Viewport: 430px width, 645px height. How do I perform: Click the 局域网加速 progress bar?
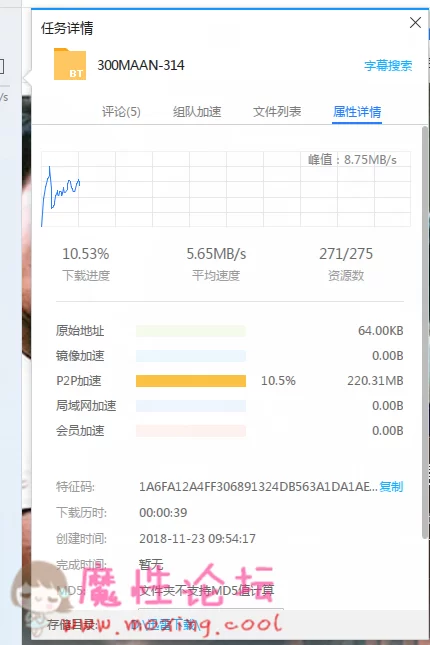coord(191,406)
